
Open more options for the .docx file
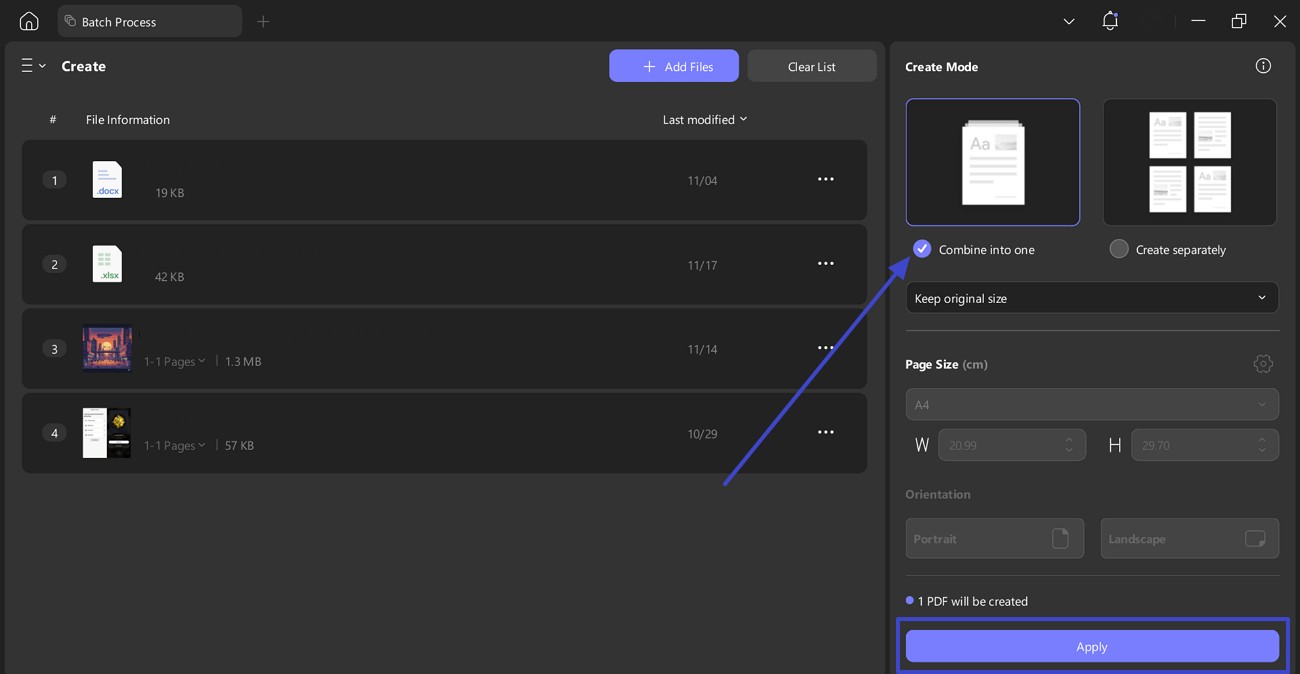pyautogui.click(x=826, y=179)
